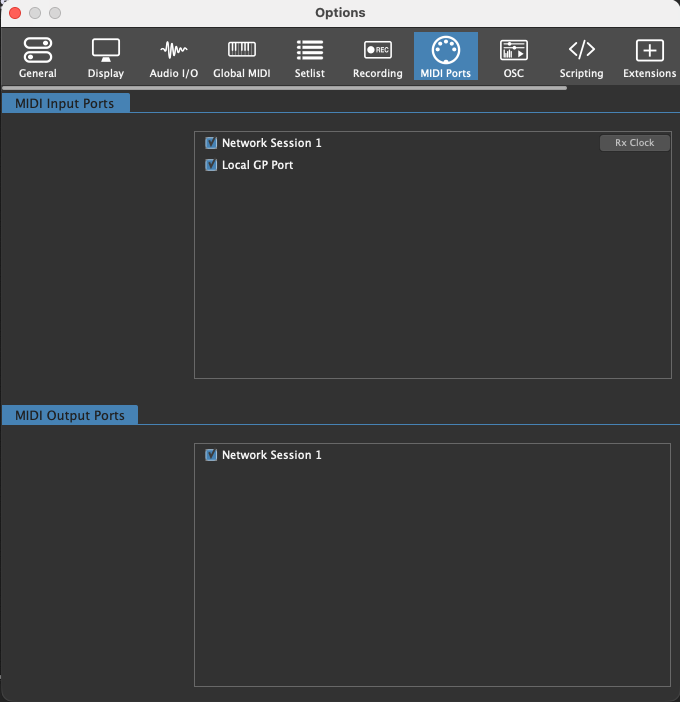Screen dimensions: 680x702
Task: Select Network Session 1 output row label
Action: [x=272, y=455]
